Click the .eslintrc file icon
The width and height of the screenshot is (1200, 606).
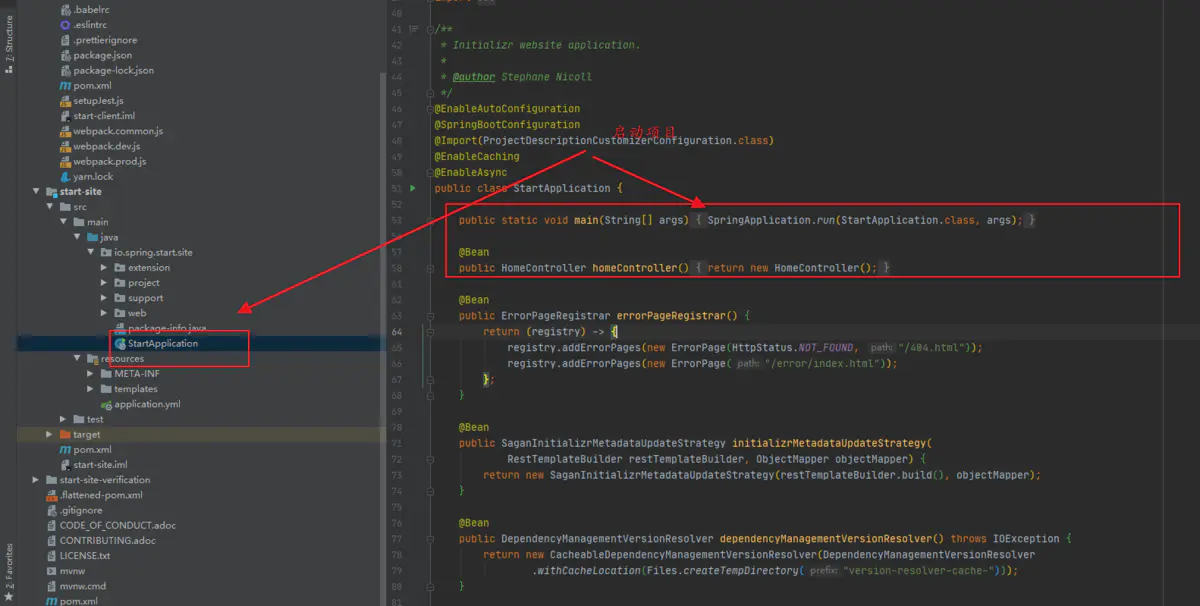coord(65,25)
